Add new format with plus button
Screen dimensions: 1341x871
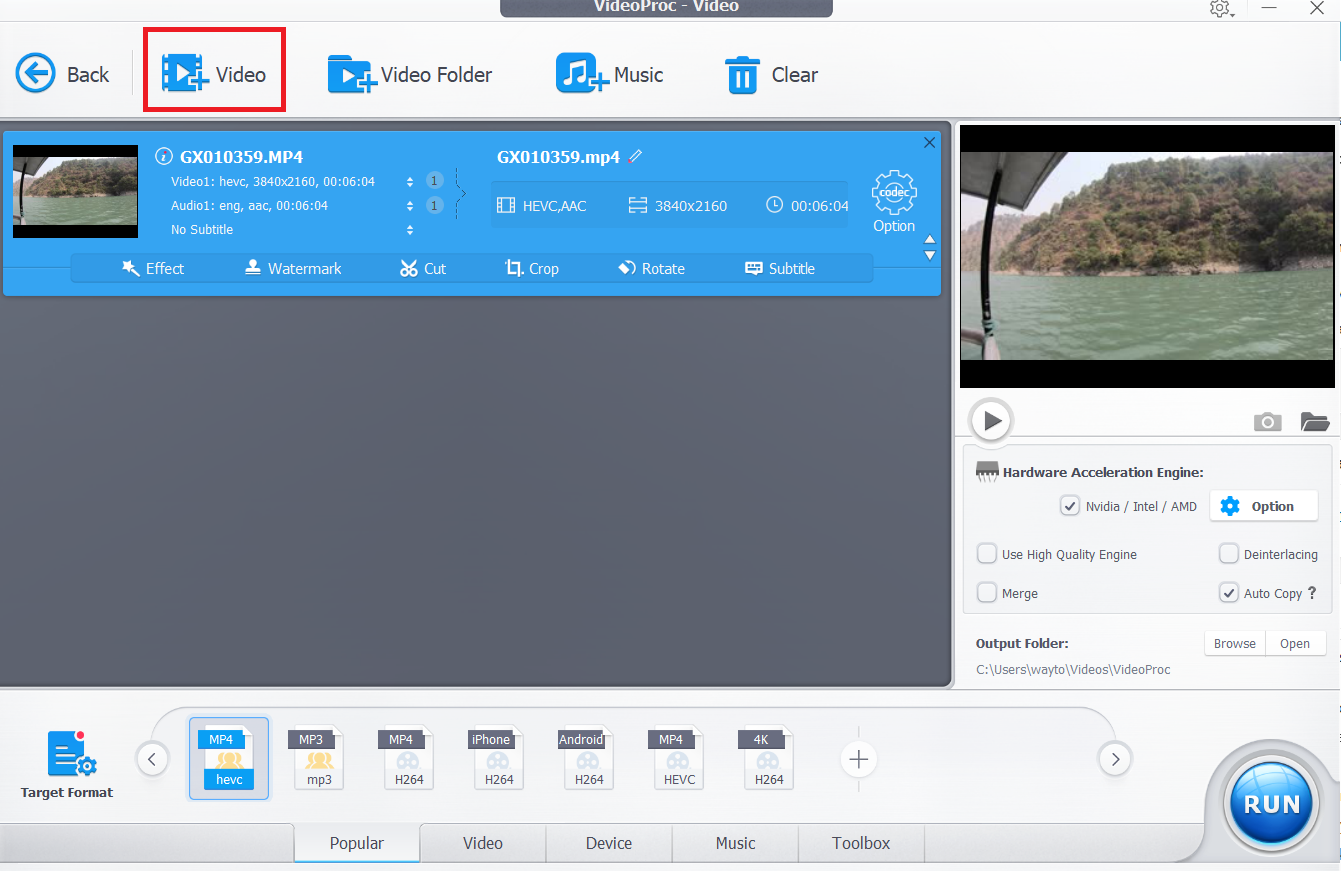858,760
